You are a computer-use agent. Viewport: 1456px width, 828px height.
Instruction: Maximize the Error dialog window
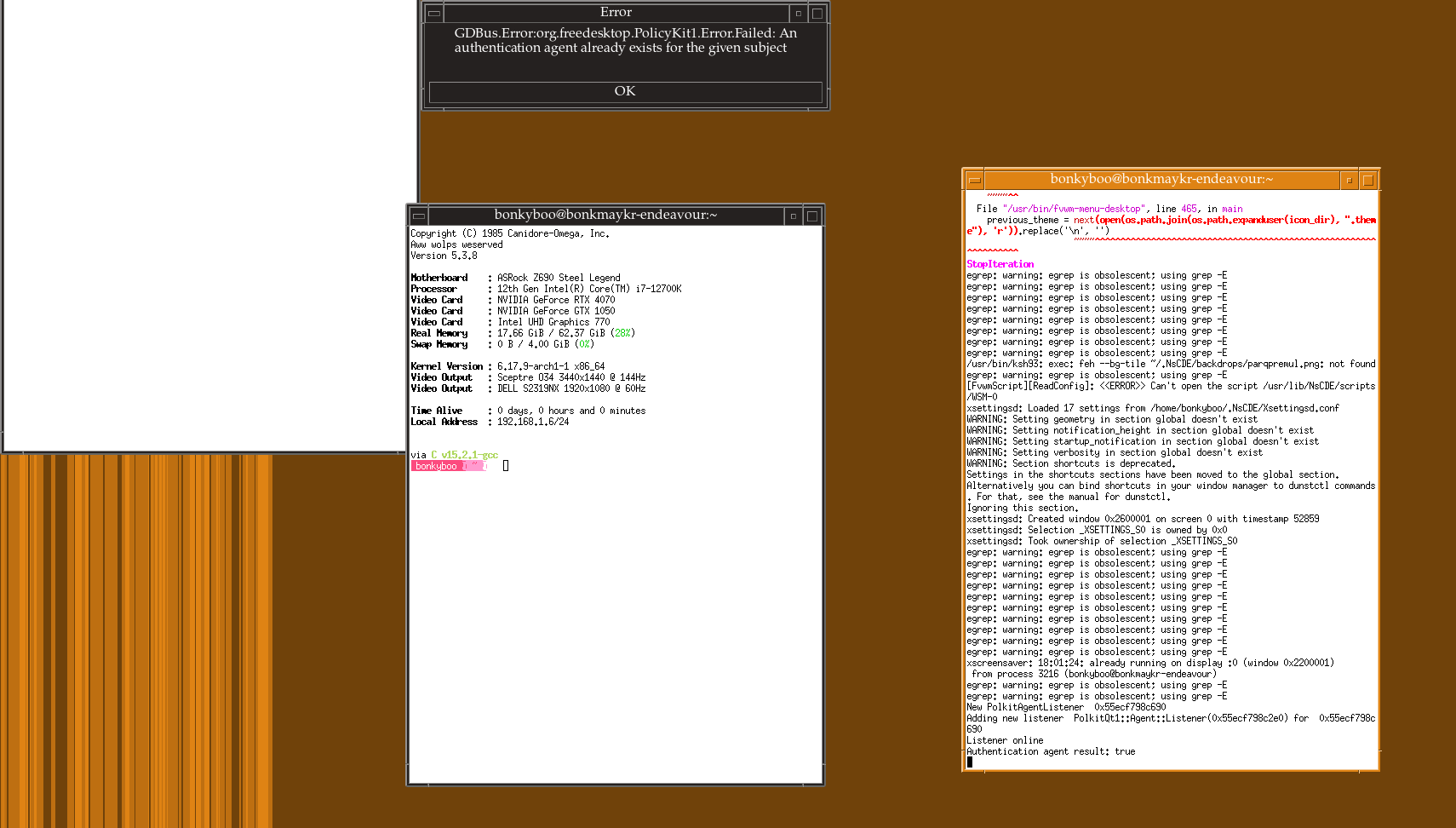(817, 13)
